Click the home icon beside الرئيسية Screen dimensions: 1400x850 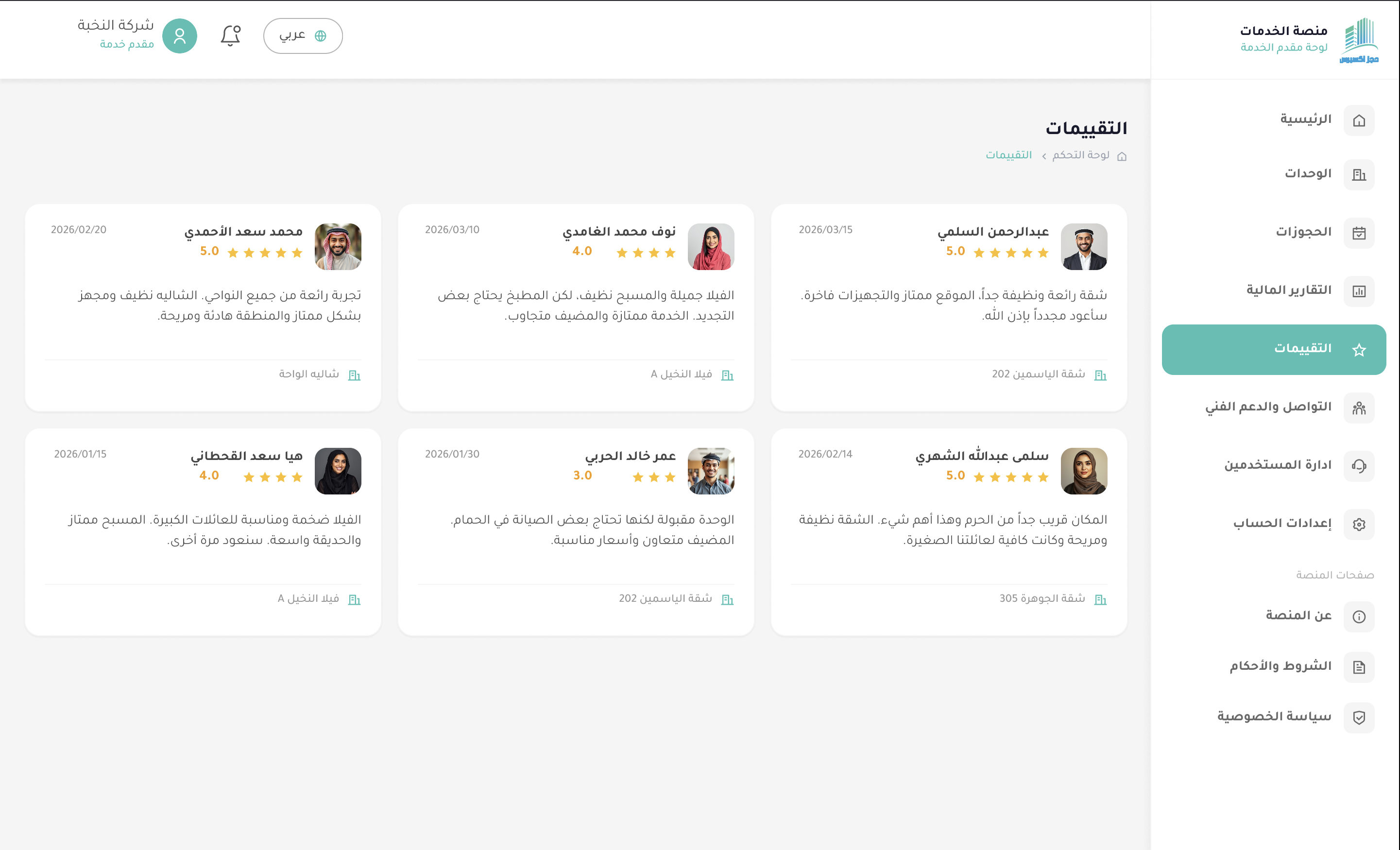(x=1359, y=120)
